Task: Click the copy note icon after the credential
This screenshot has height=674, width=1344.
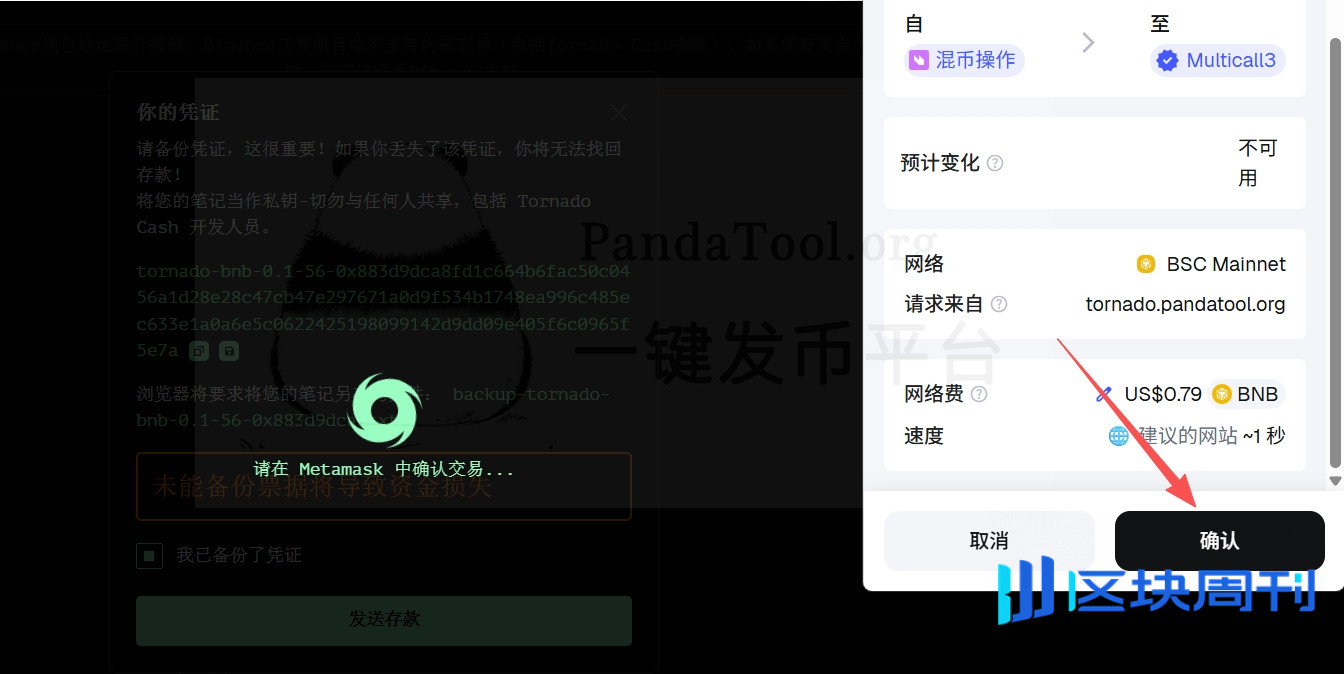Action: 200,351
